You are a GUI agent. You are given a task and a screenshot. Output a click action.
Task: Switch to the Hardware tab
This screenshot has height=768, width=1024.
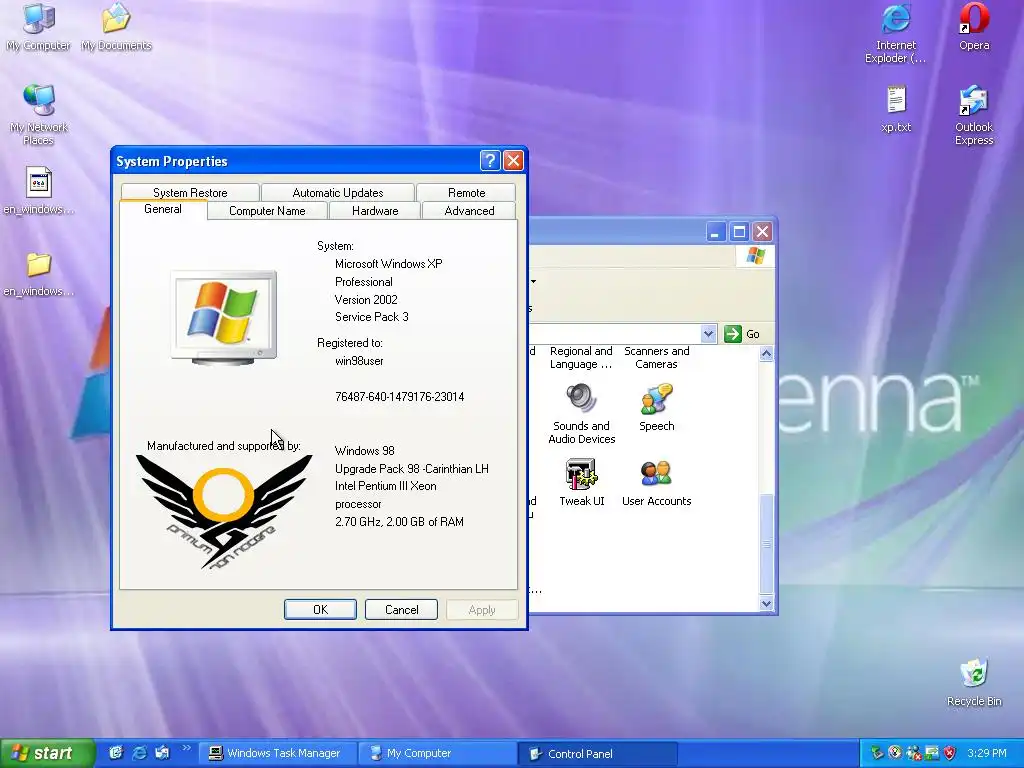tap(375, 211)
